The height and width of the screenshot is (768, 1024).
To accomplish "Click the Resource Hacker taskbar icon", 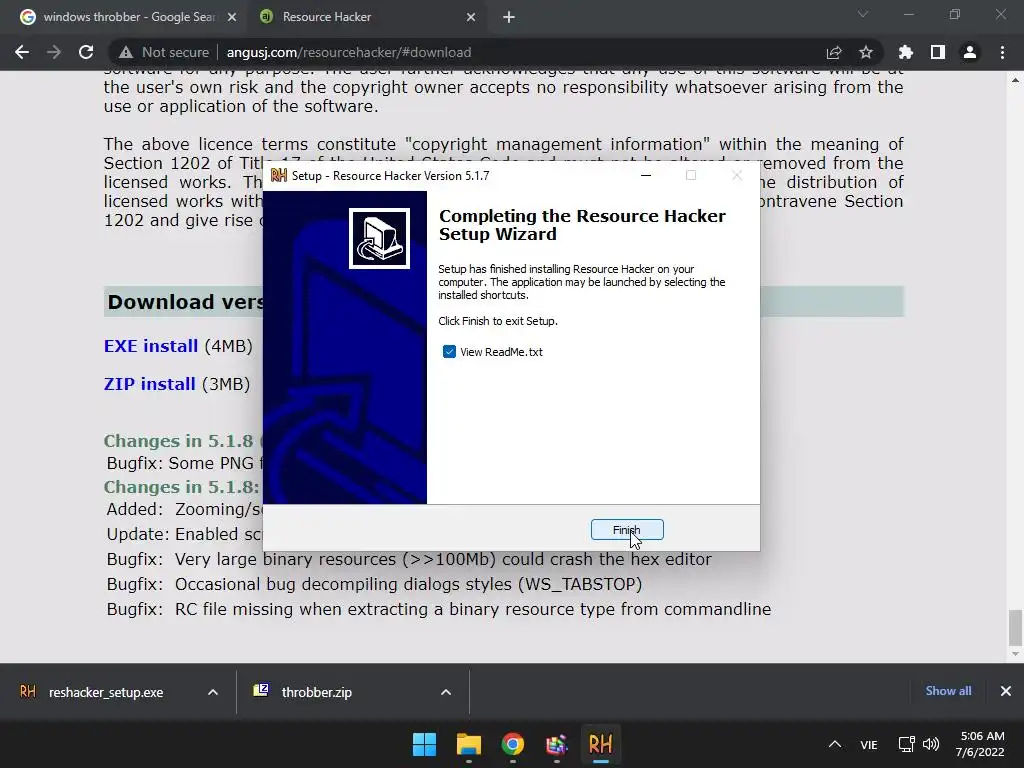I will [x=600, y=744].
